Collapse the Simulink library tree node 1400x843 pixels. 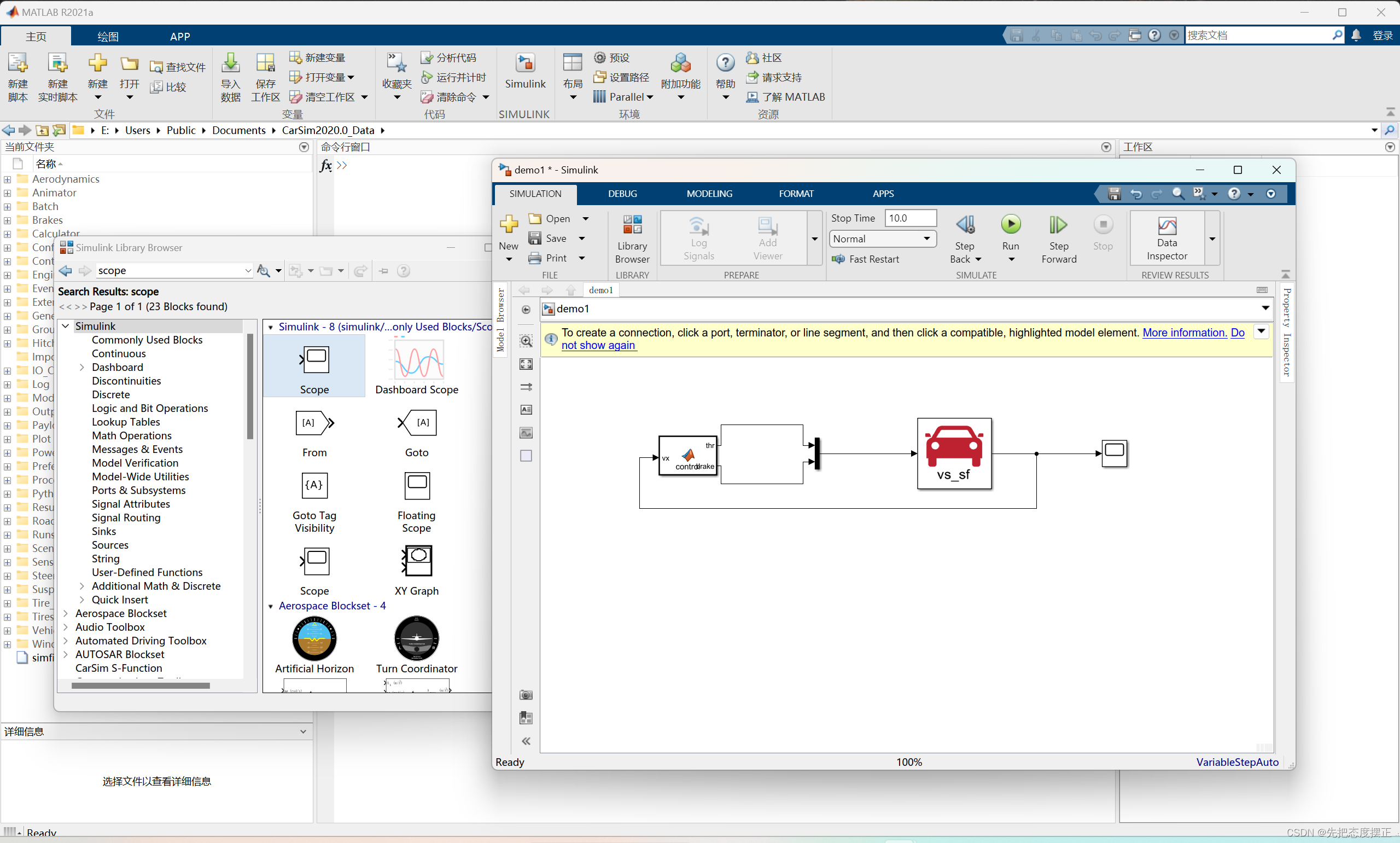coord(66,326)
